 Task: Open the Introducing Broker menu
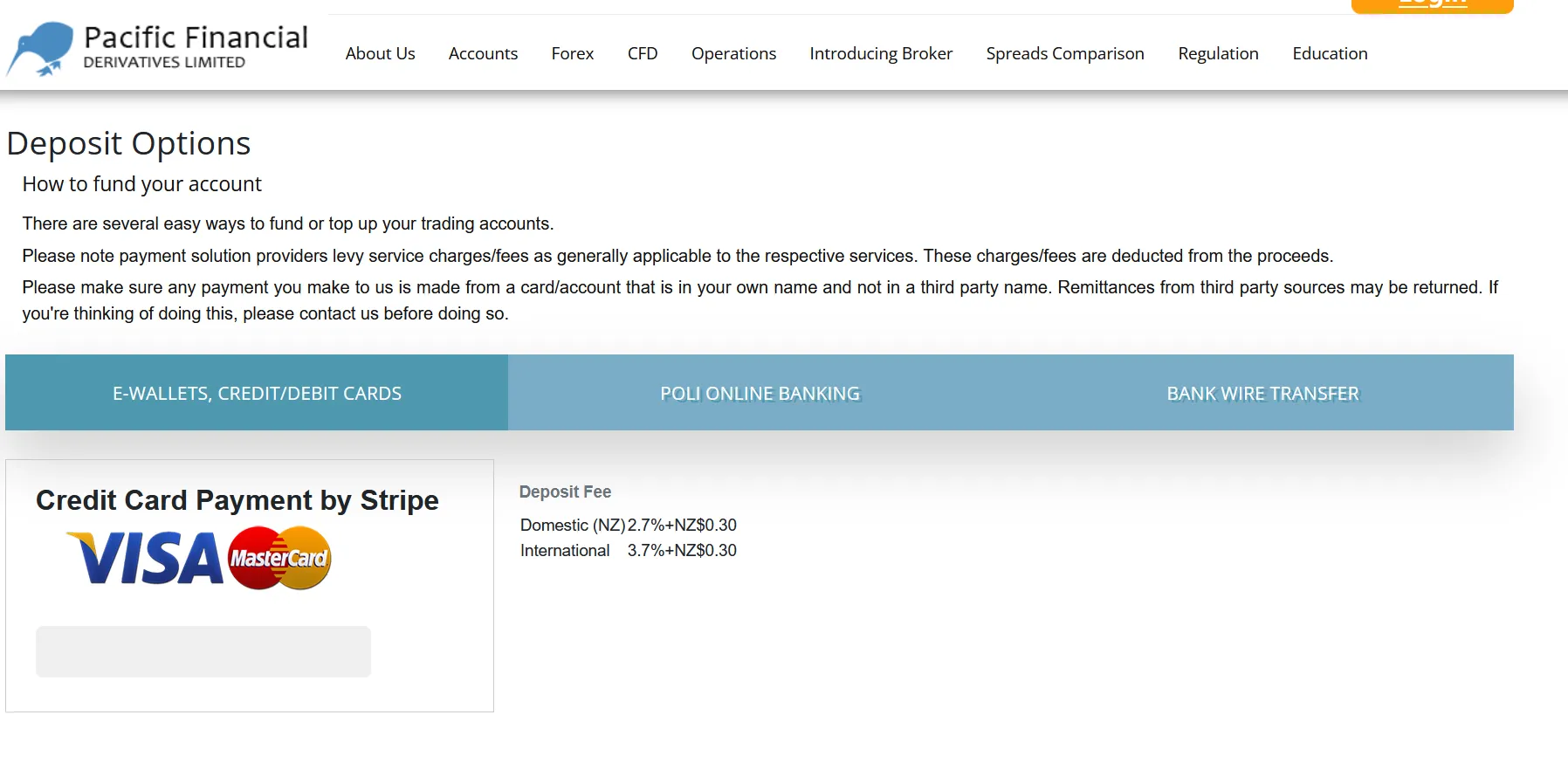[881, 53]
